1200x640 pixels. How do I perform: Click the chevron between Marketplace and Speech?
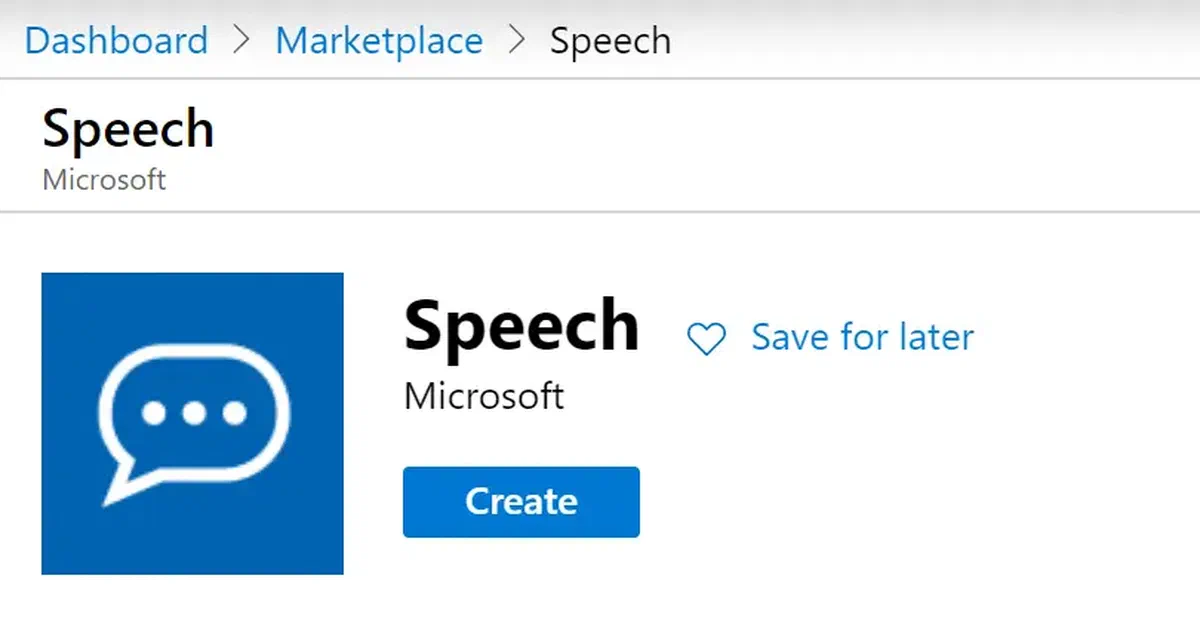[x=516, y=40]
